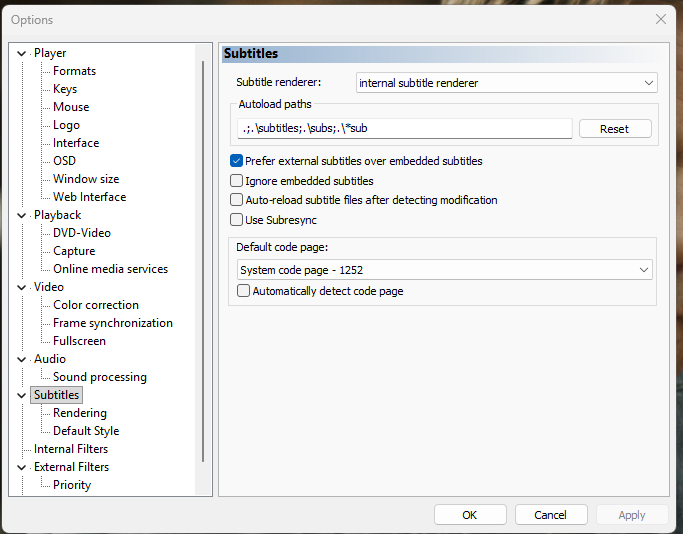Image resolution: width=683 pixels, height=534 pixels.
Task: Close the Options window
Action: [x=661, y=19]
